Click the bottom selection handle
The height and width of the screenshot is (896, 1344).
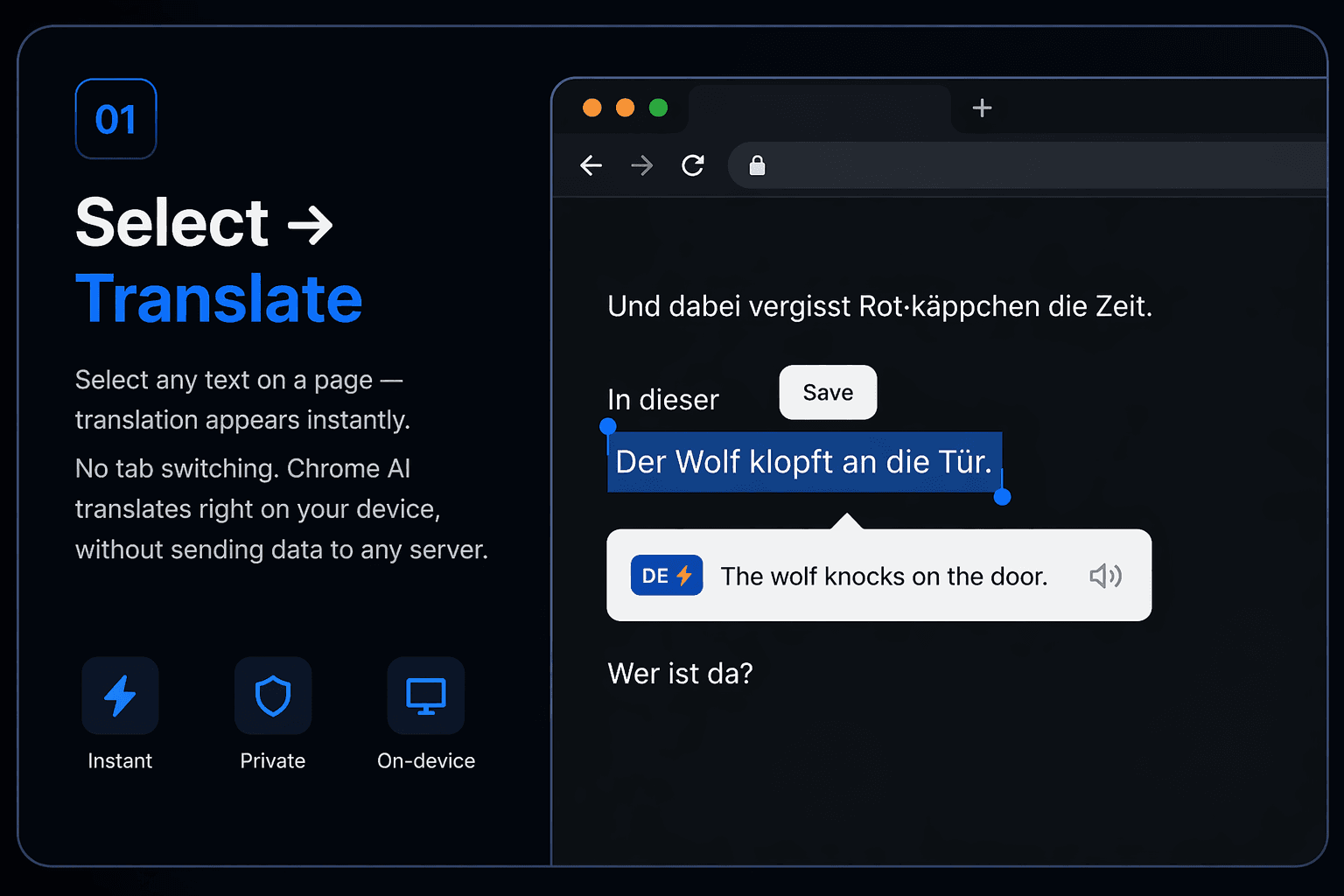pos(1003,497)
